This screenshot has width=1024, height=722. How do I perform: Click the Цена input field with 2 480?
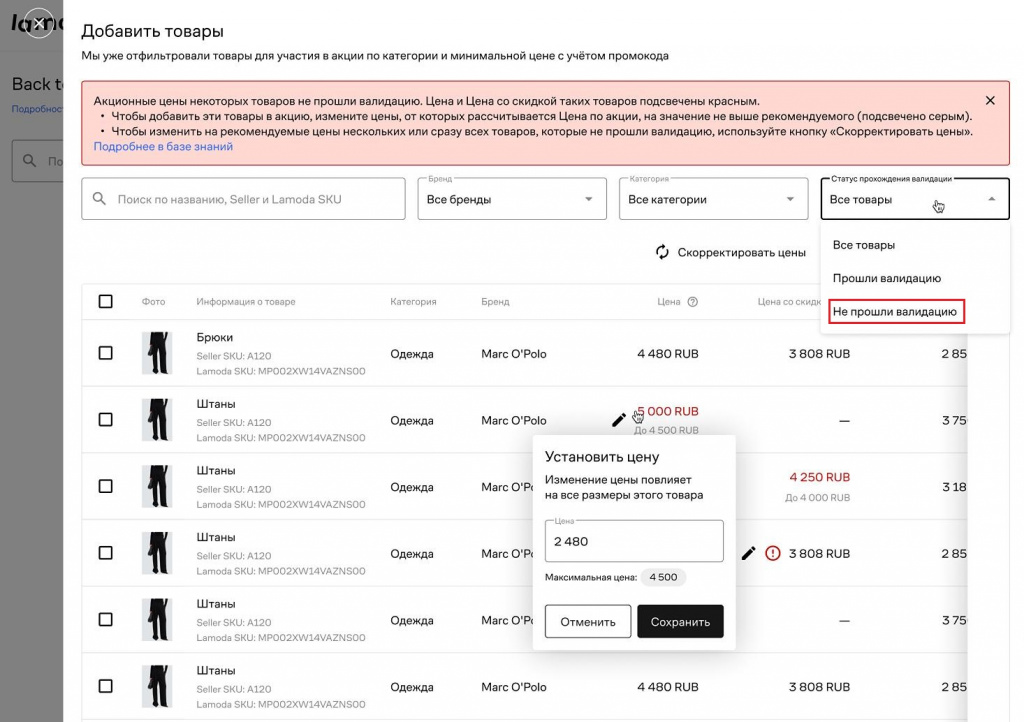click(633, 541)
